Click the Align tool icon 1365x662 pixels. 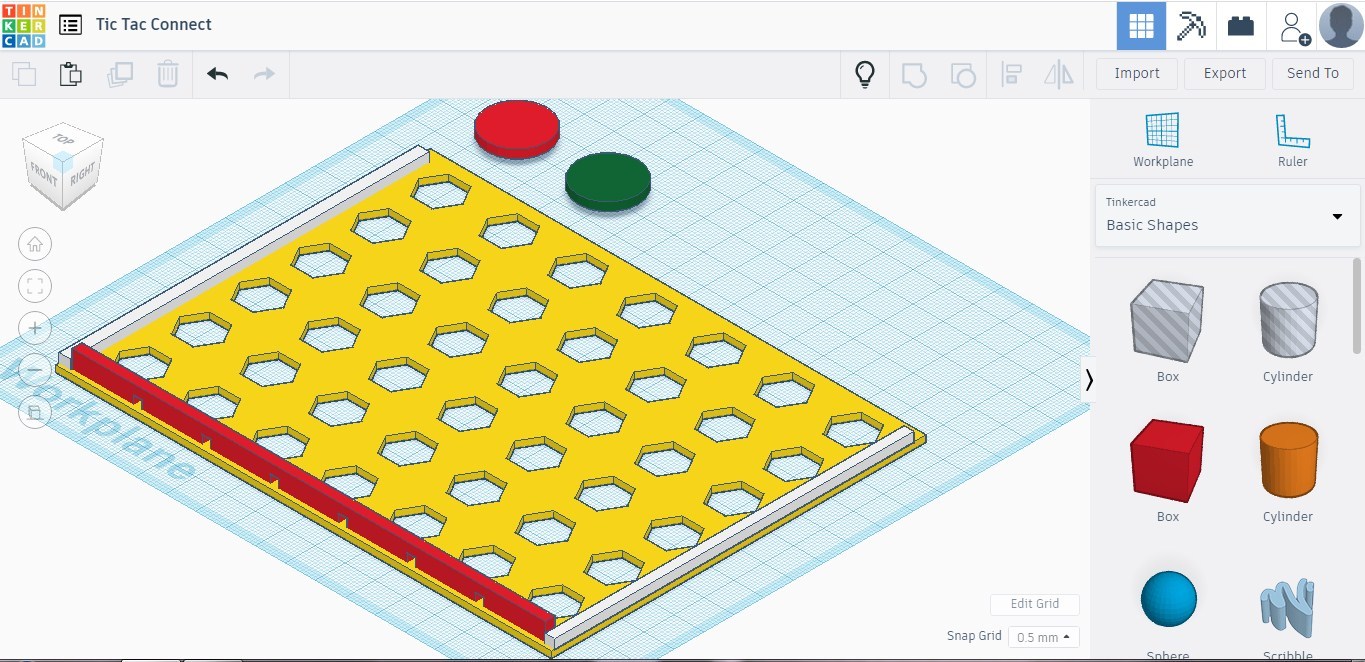[x=1011, y=74]
